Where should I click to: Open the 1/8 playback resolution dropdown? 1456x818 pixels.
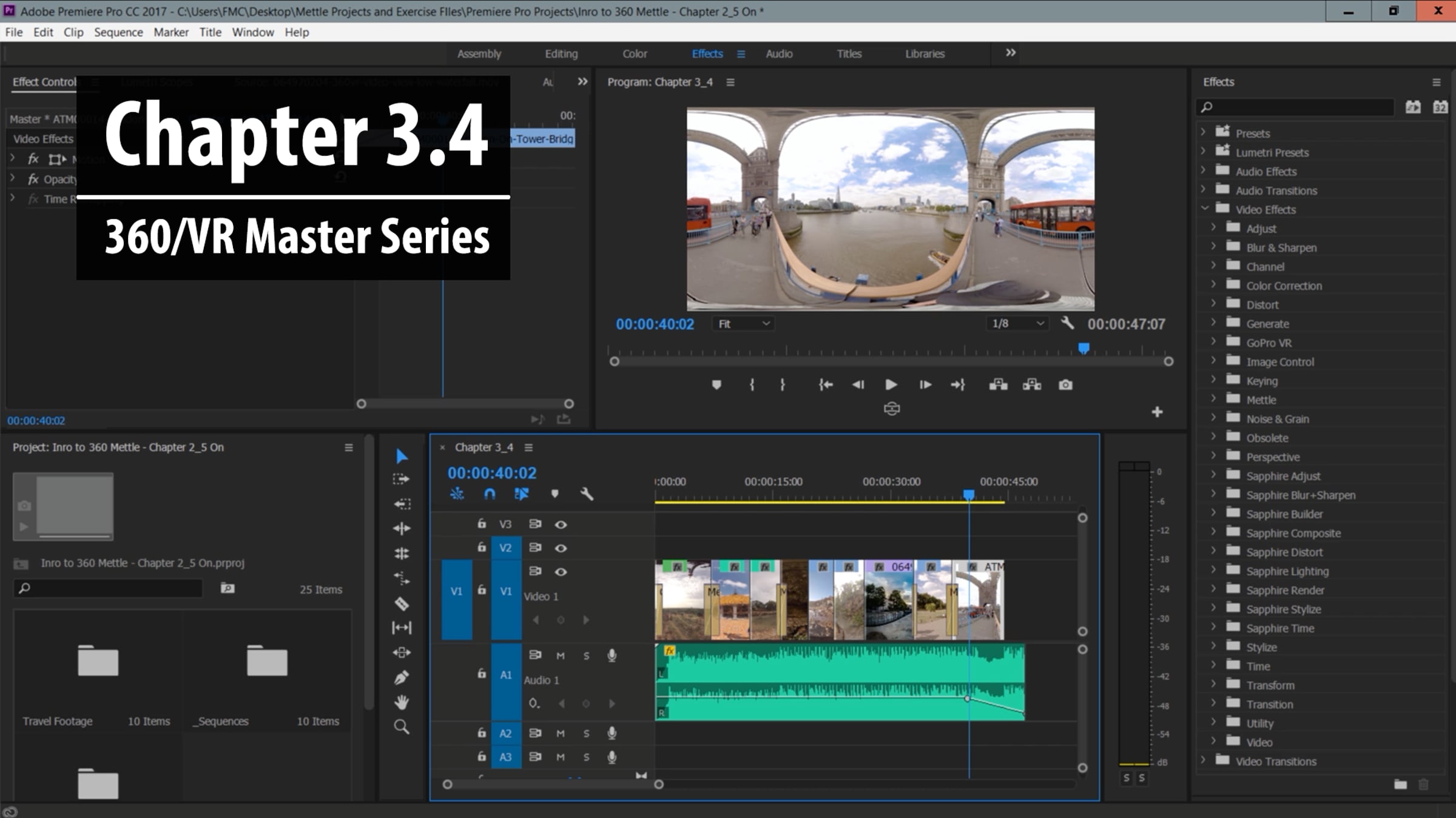pyautogui.click(x=1018, y=323)
